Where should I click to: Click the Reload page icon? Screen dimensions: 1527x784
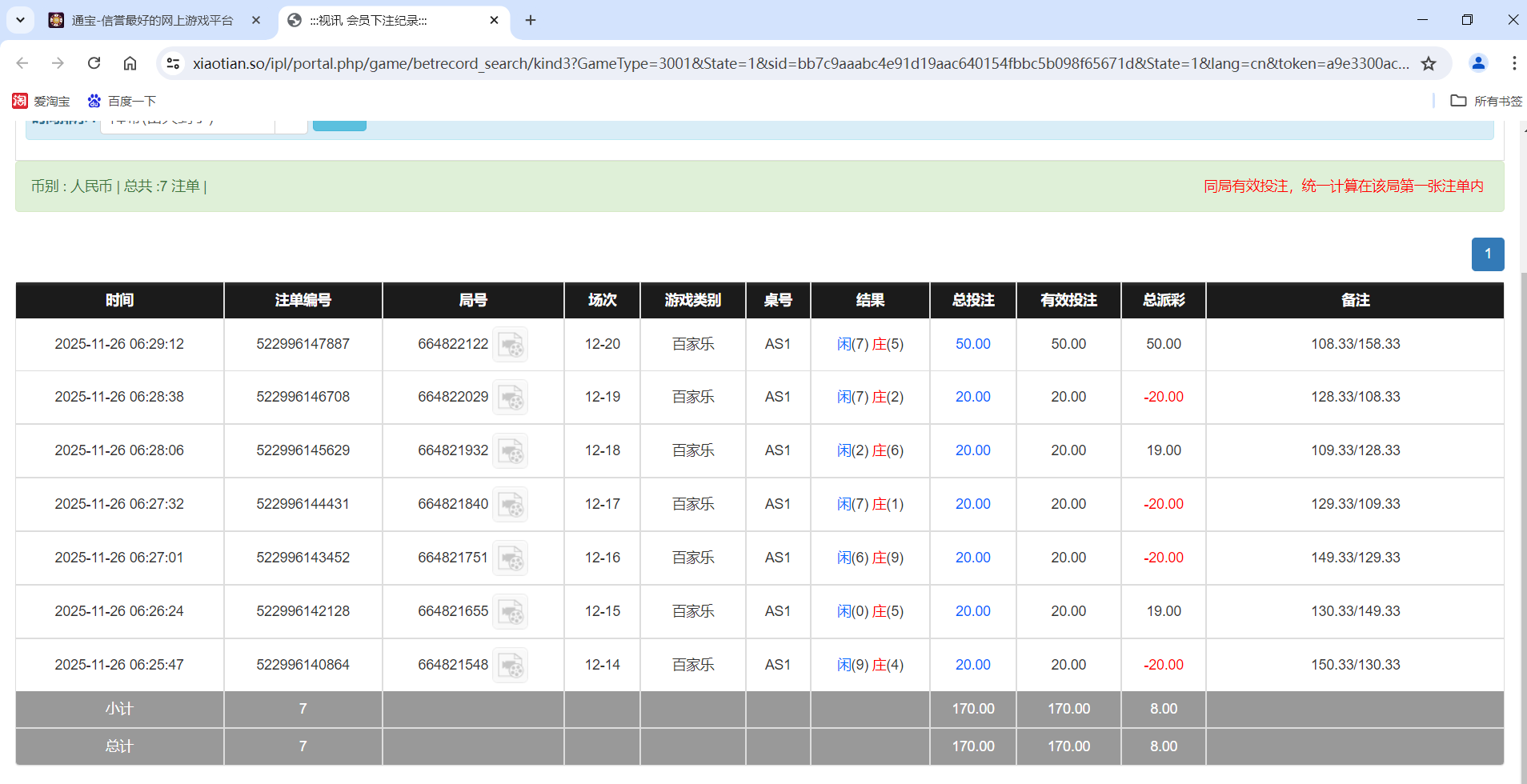(94, 63)
